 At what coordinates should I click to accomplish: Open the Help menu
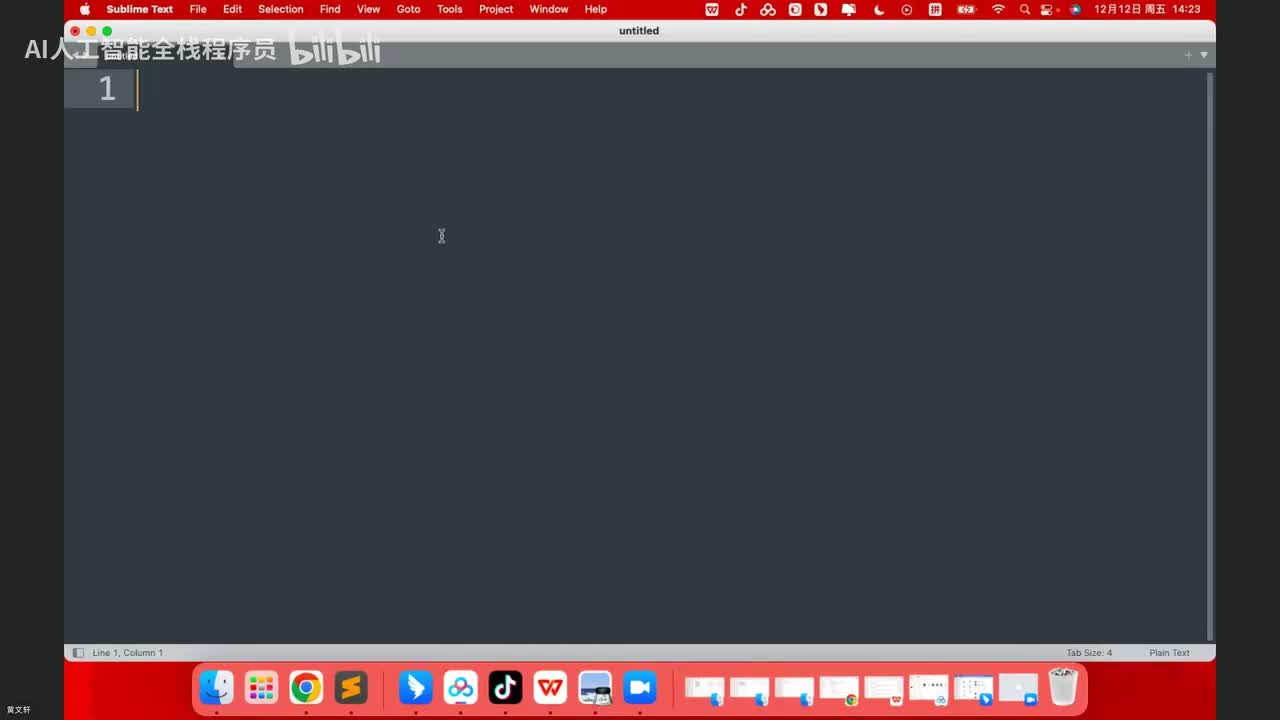[596, 9]
